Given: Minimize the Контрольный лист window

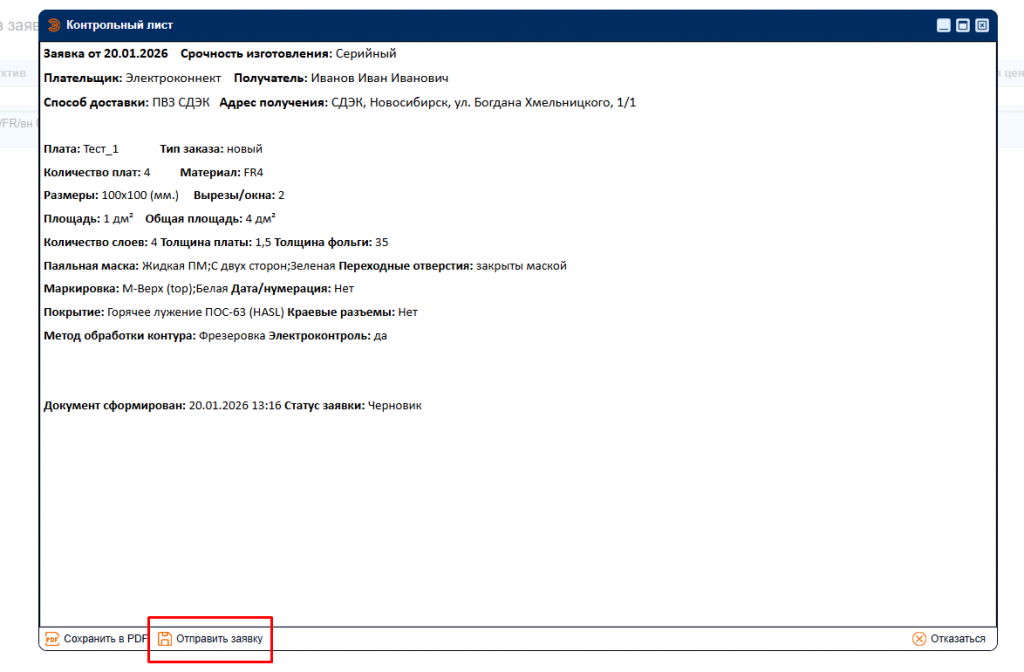Looking at the screenshot, I should 943,26.
